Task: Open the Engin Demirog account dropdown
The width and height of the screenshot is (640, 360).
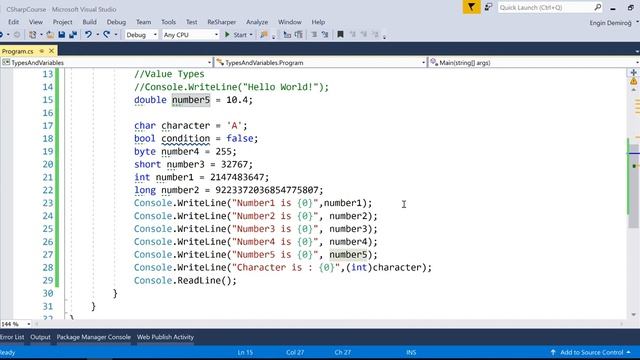Action: click(613, 23)
